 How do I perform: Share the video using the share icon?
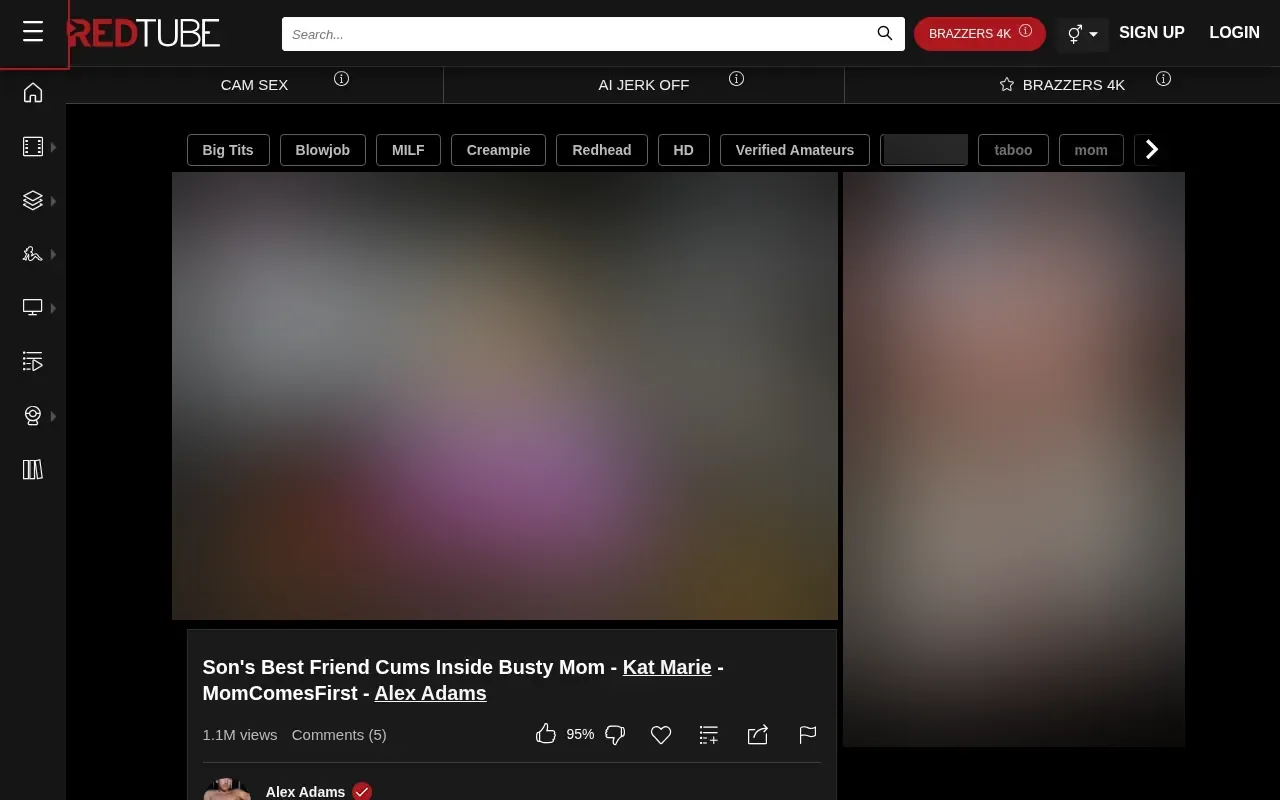(758, 735)
